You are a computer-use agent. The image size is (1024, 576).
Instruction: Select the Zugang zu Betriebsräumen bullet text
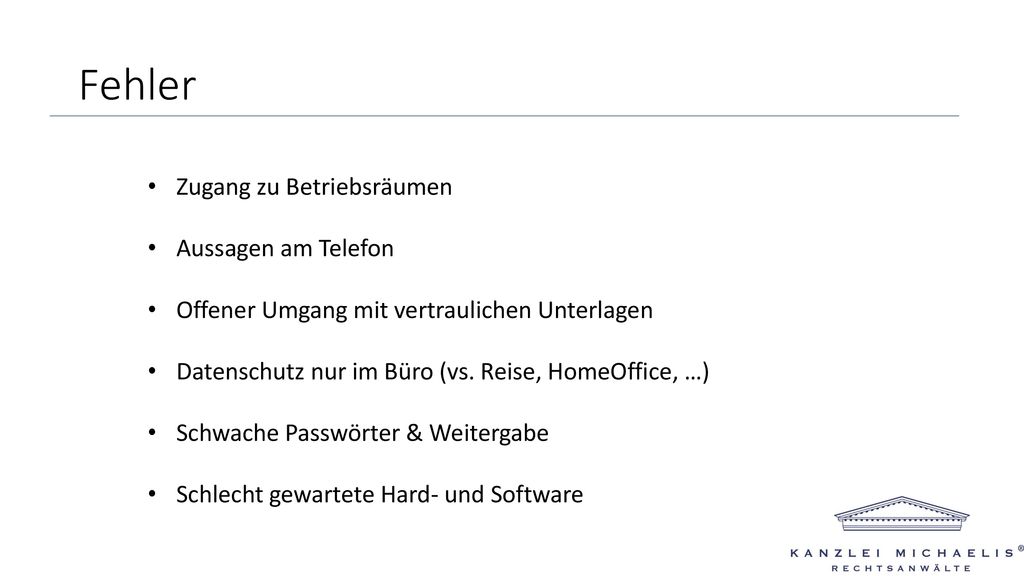313,187
